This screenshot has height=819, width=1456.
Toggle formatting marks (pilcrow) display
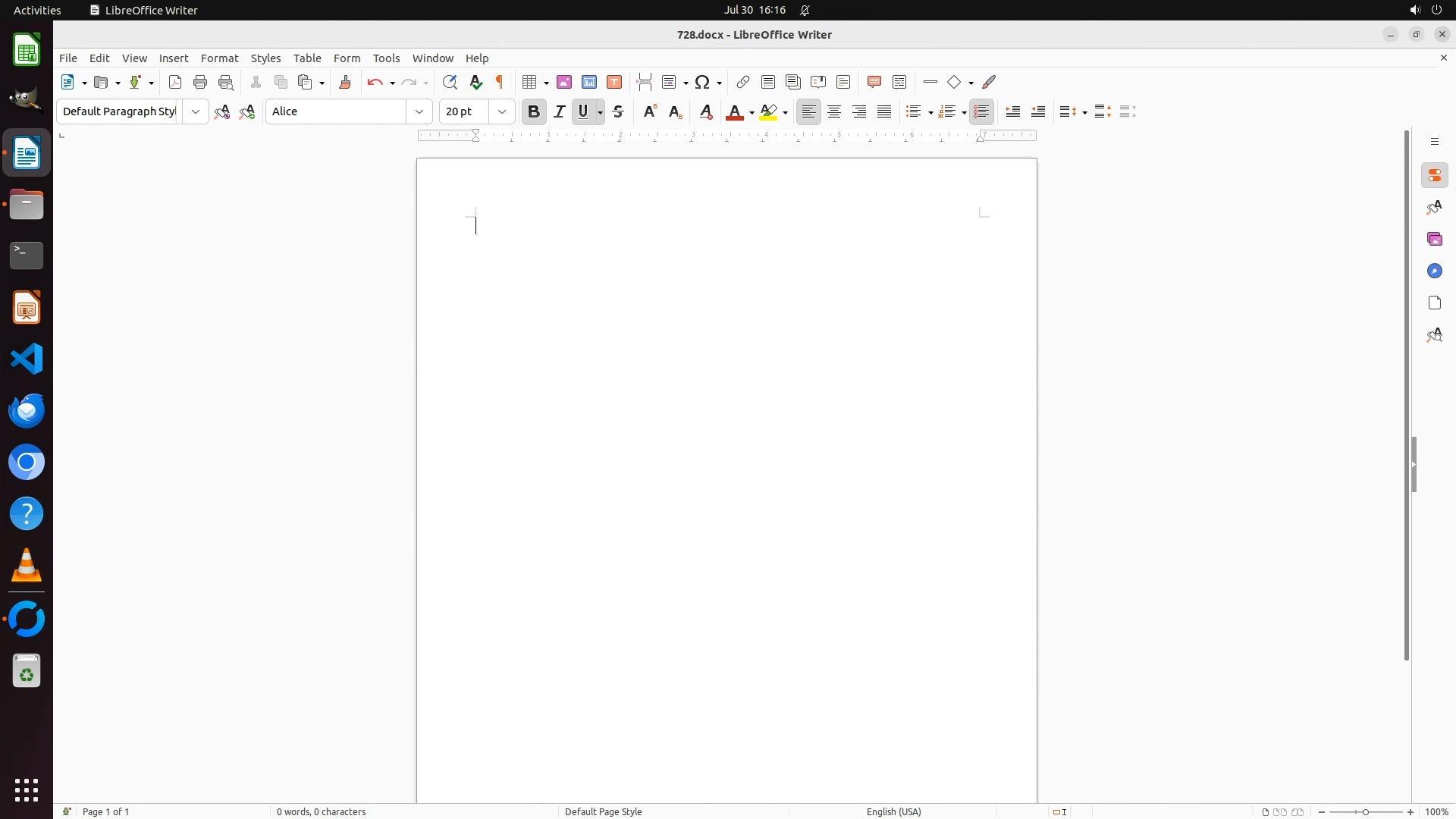[x=500, y=83]
